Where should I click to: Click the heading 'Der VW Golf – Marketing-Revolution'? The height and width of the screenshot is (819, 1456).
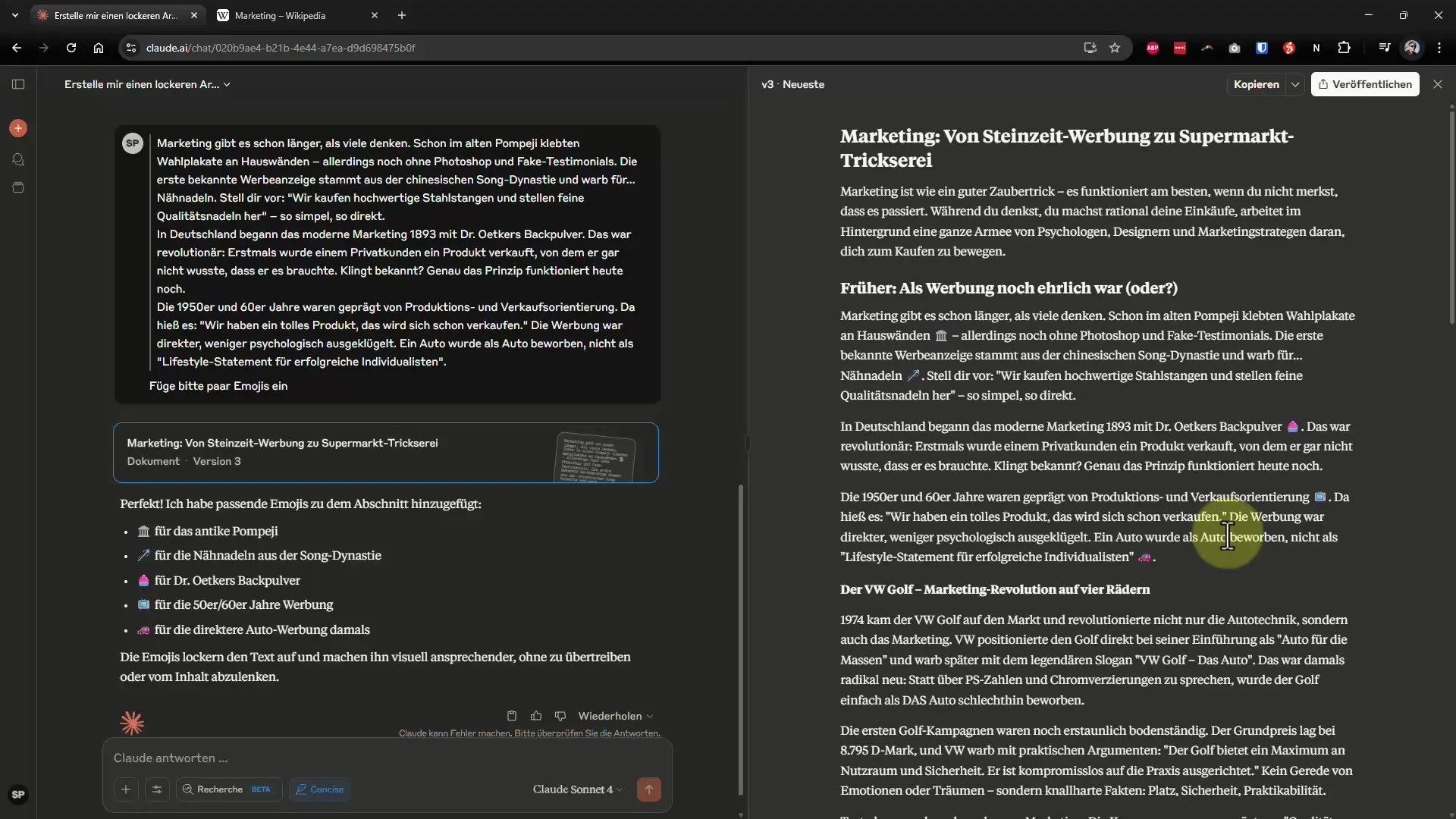[x=995, y=589]
